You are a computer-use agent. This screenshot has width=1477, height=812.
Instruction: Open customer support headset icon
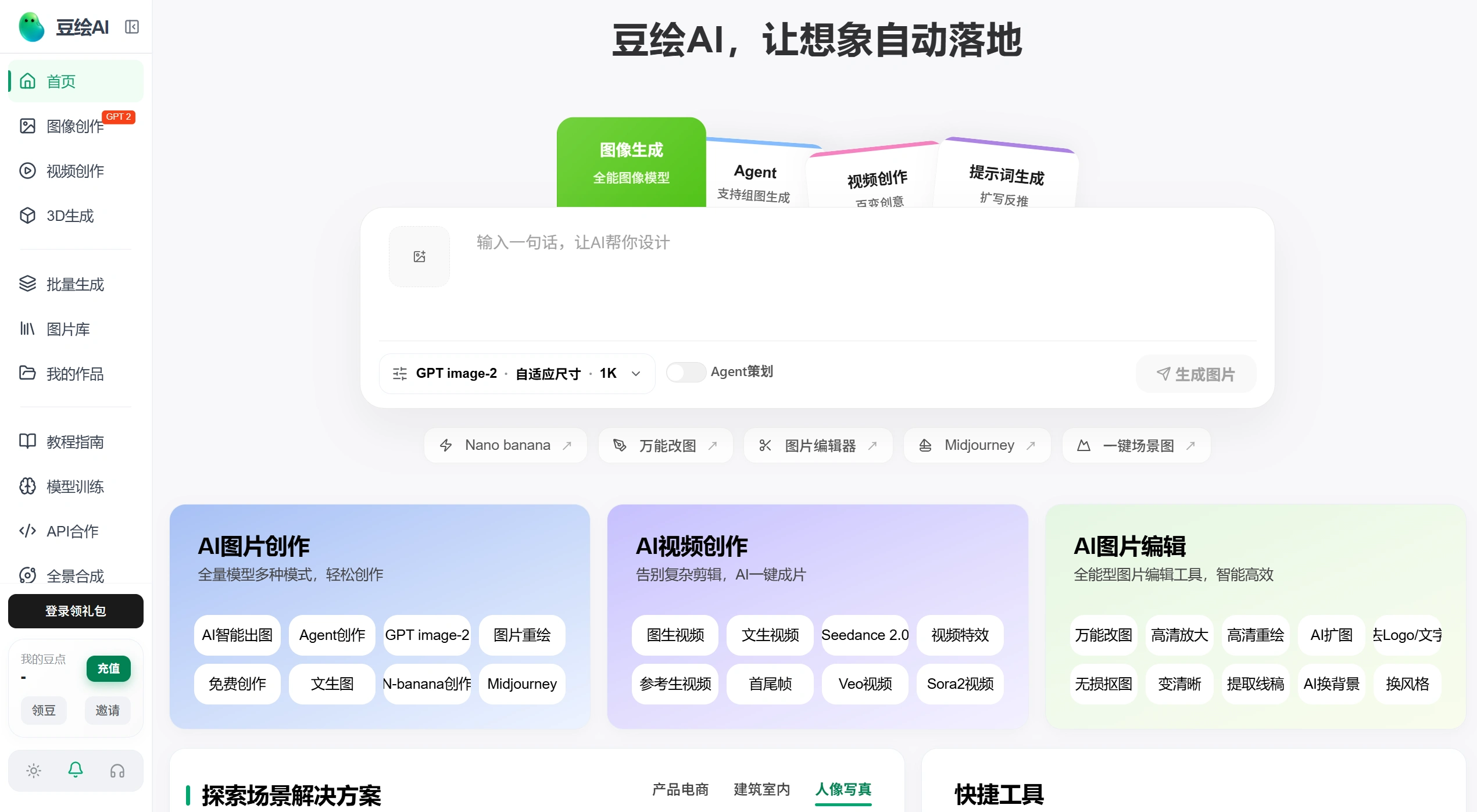[117, 771]
